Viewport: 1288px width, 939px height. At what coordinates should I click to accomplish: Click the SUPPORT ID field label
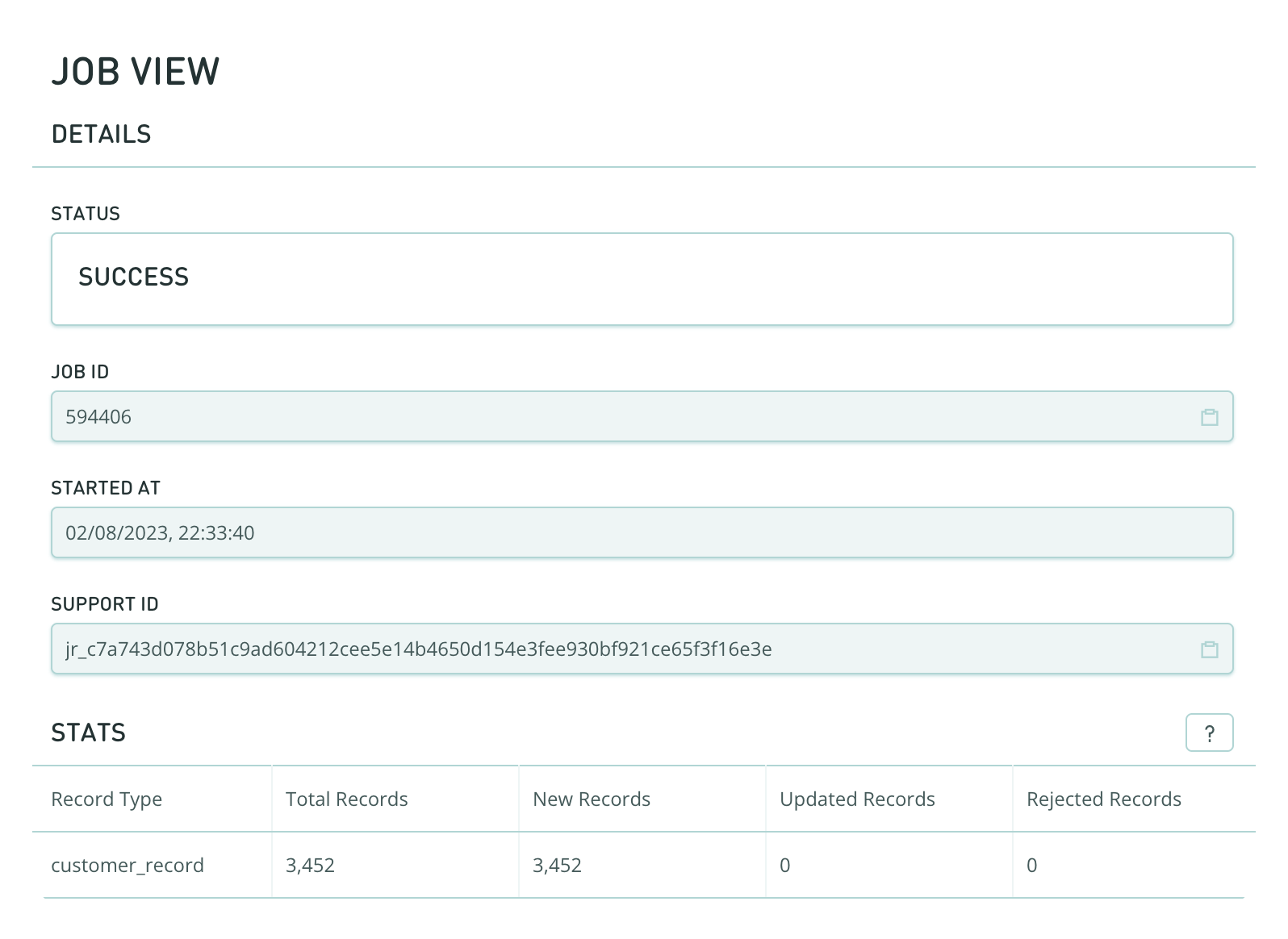105,604
